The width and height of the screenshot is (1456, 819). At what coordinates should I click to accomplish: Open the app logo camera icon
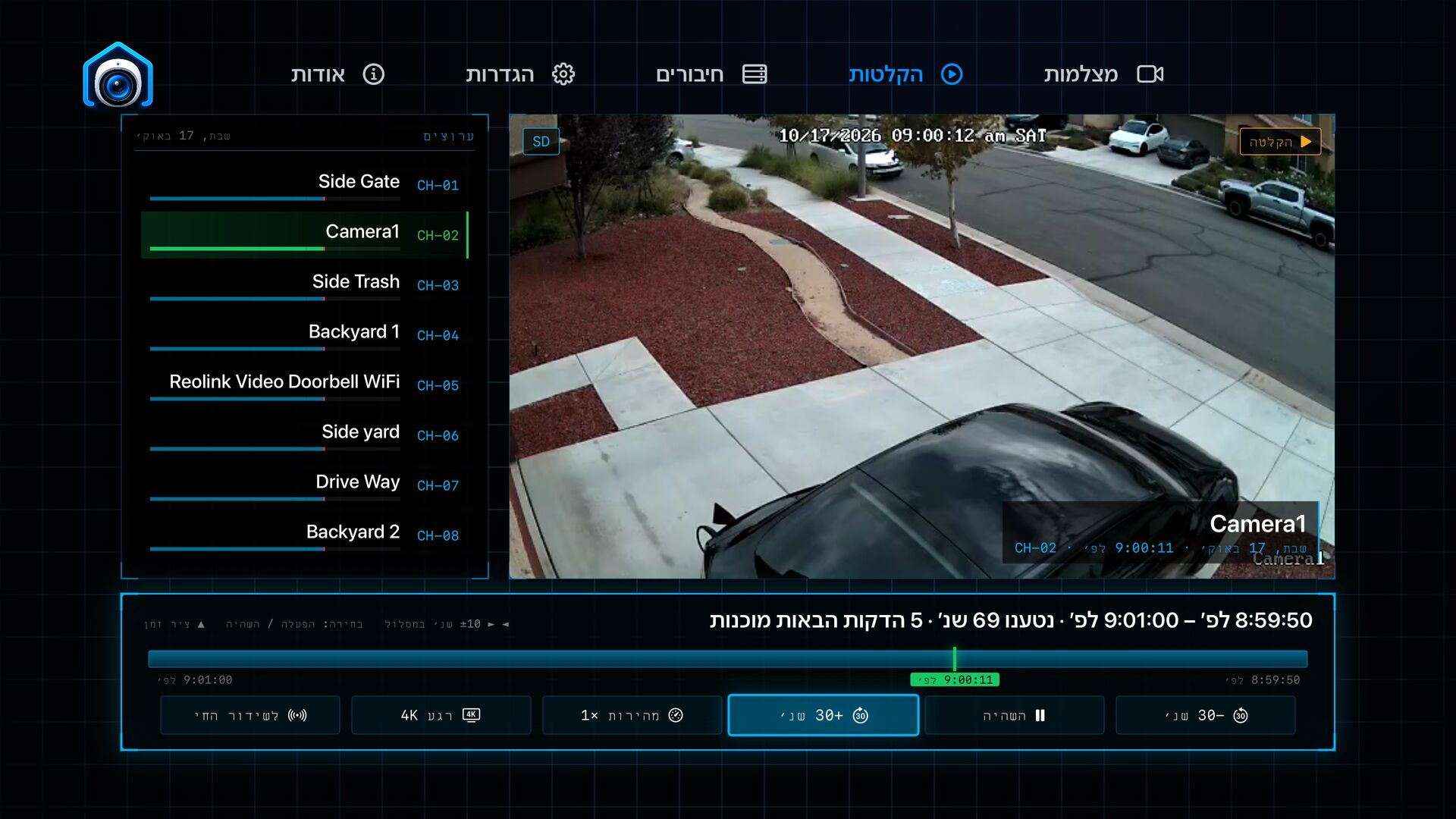pos(118,76)
